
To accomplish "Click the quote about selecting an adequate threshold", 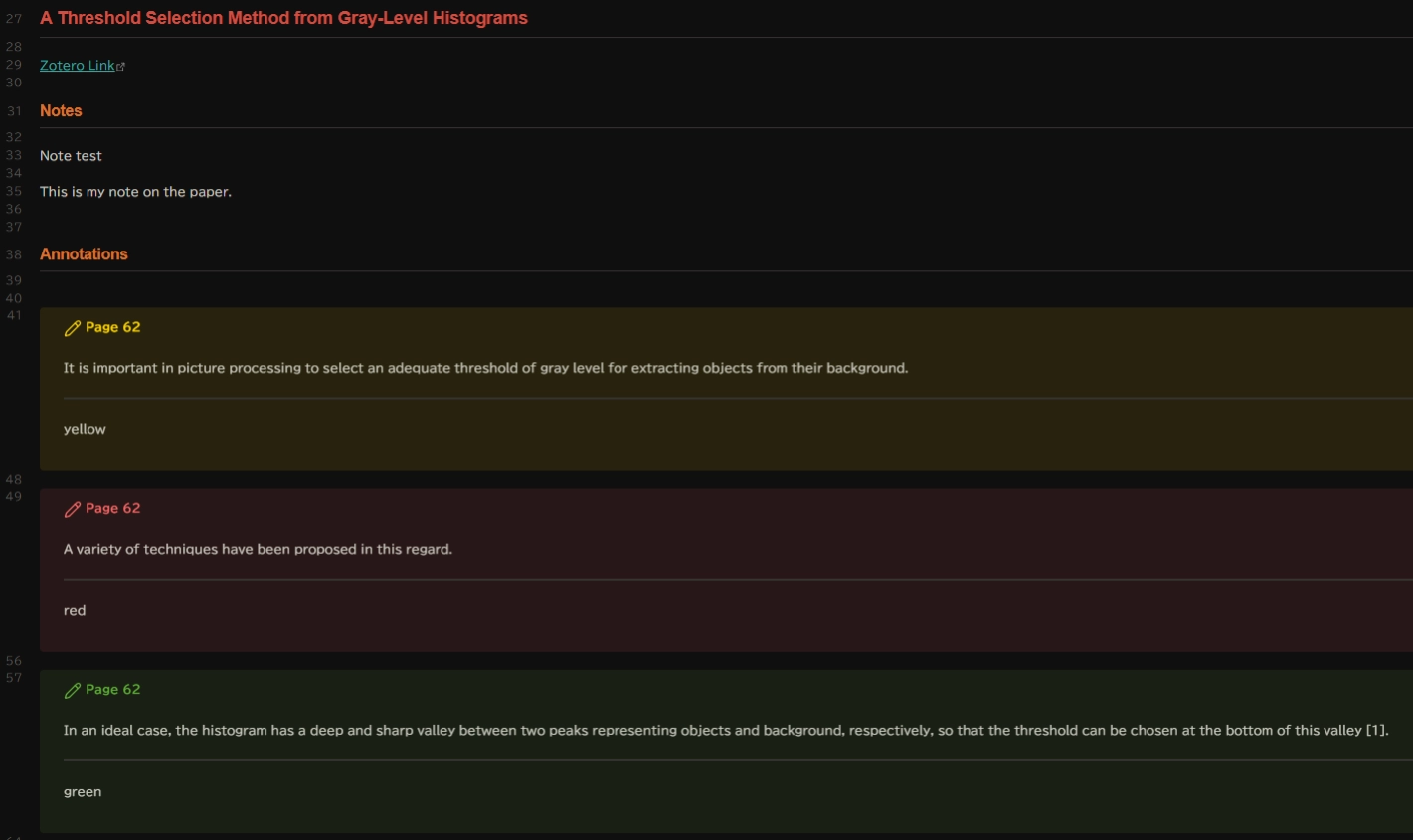I will tap(485, 368).
